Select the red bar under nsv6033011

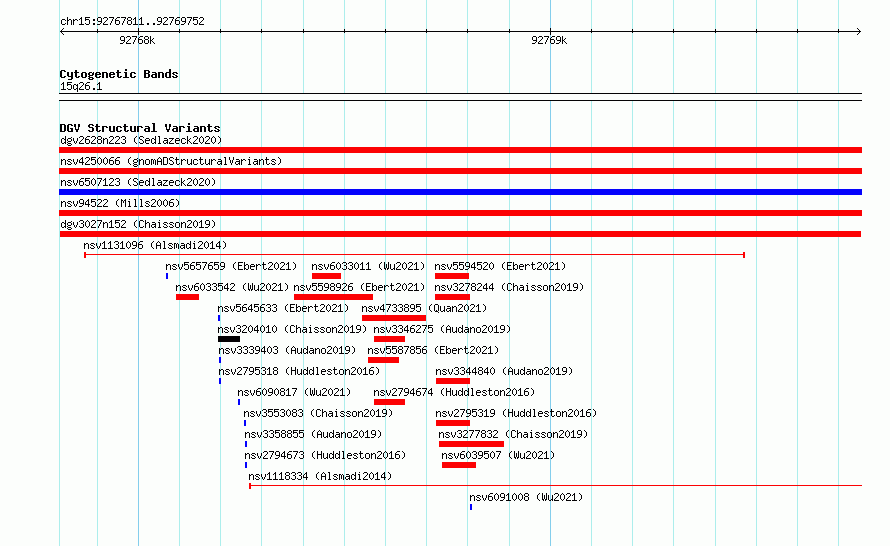(x=326, y=276)
